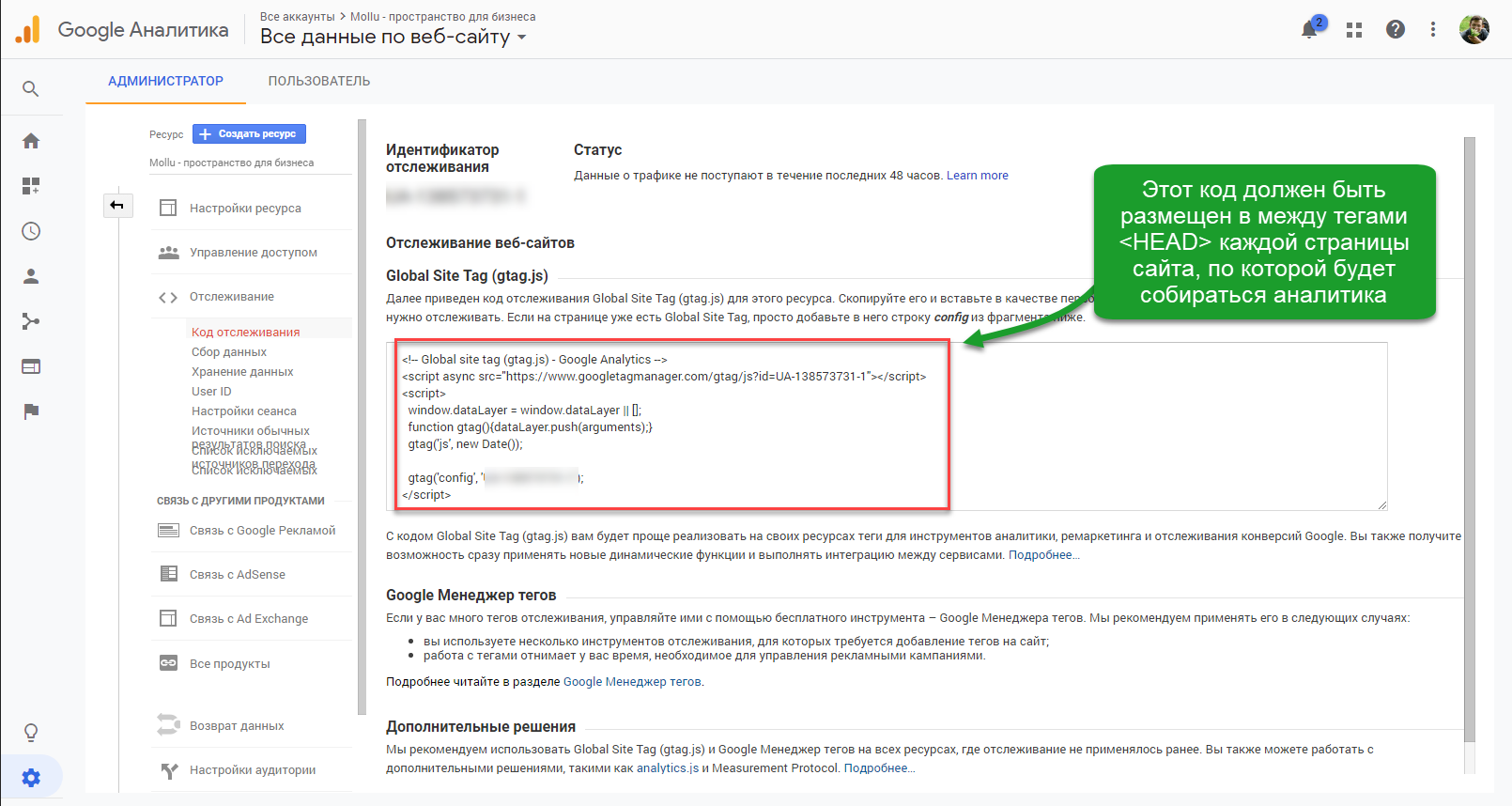This screenshot has width=1512, height=806.
Task: Open Audience person icon in sidebar
Action: 31,276
